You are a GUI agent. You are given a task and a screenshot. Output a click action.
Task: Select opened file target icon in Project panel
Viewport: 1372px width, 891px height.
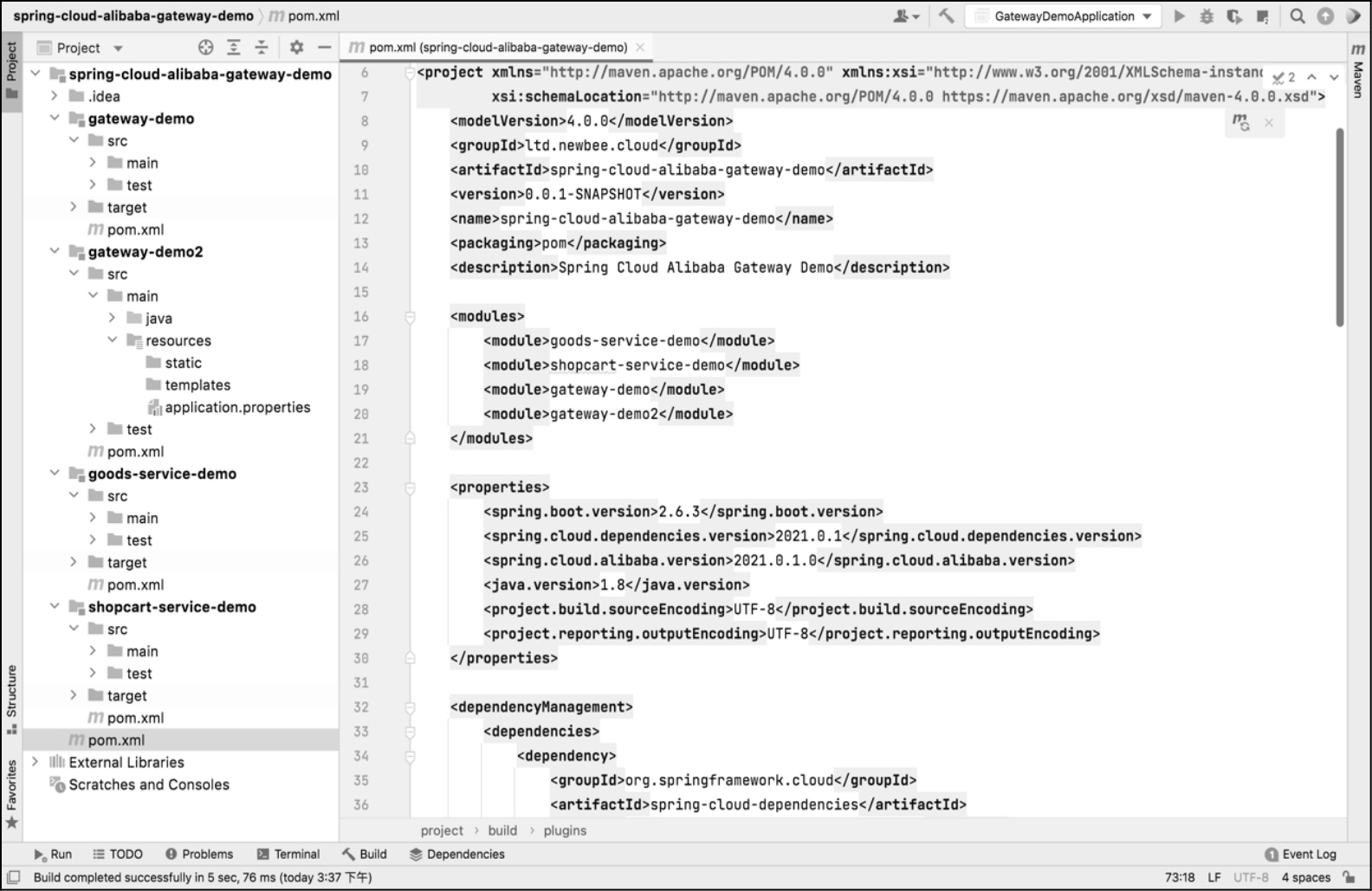click(x=205, y=48)
